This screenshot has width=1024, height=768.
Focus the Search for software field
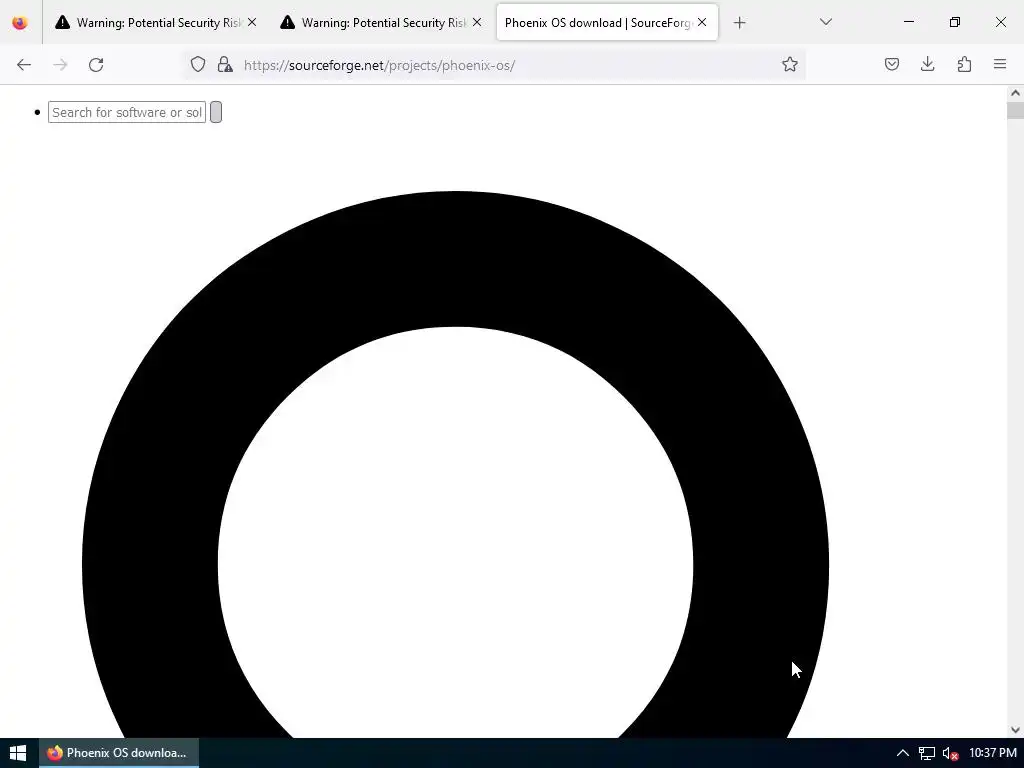tap(127, 112)
